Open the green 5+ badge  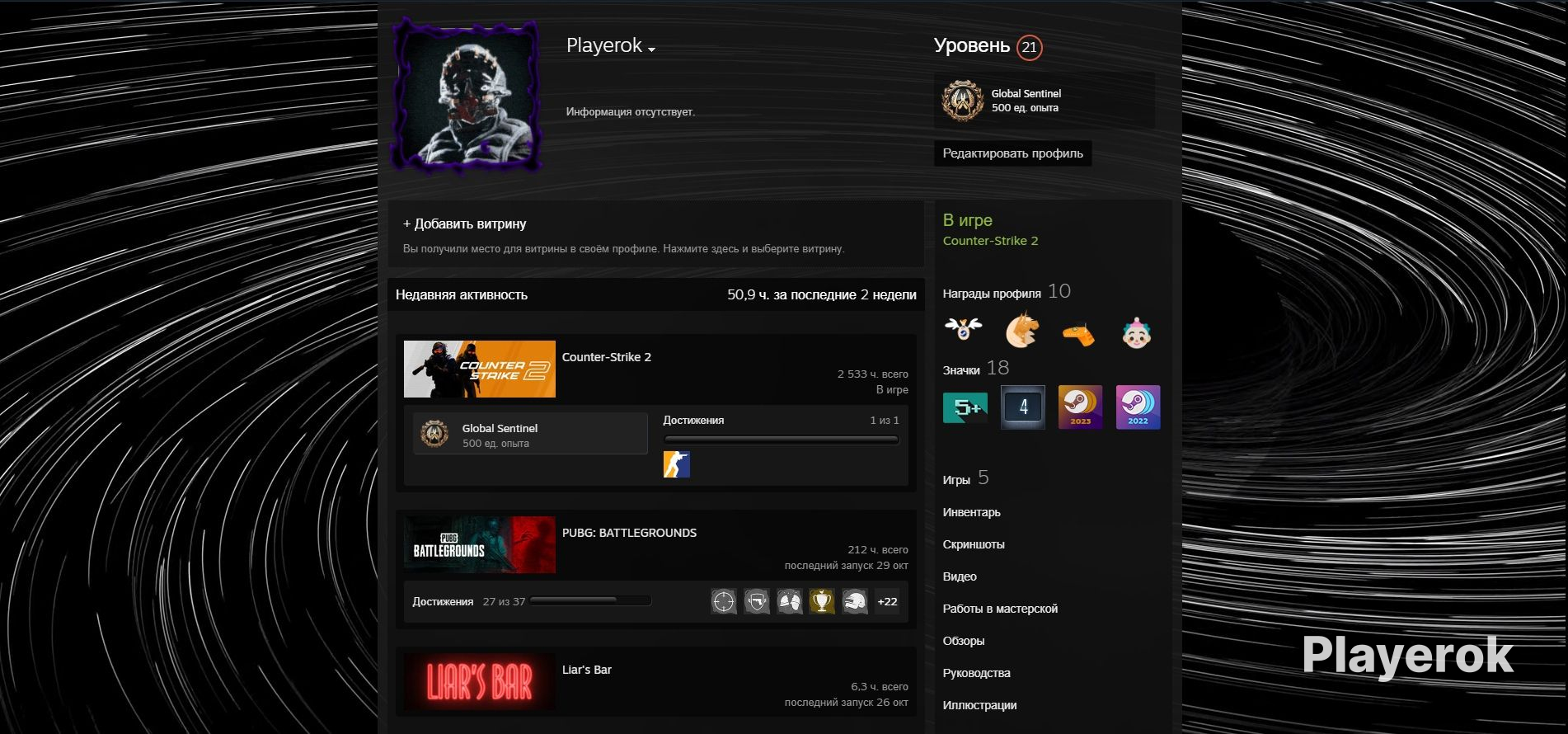point(965,407)
